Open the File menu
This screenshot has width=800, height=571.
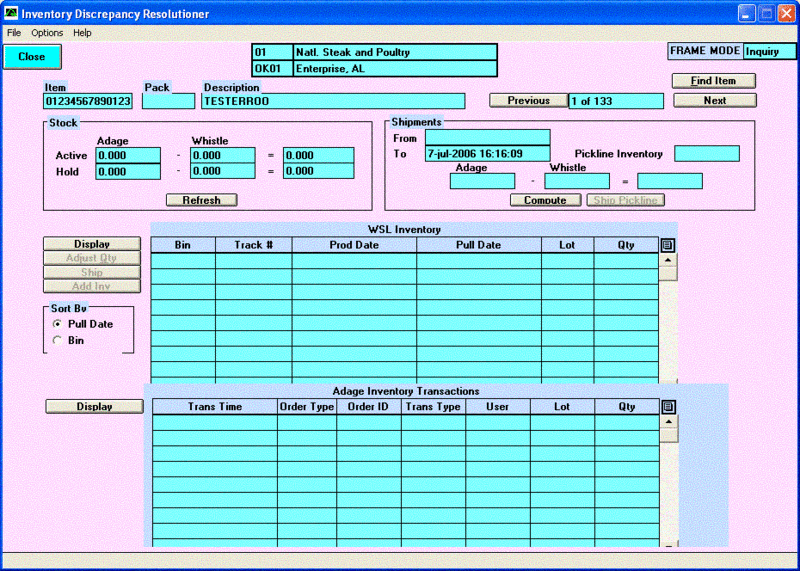pyautogui.click(x=14, y=33)
